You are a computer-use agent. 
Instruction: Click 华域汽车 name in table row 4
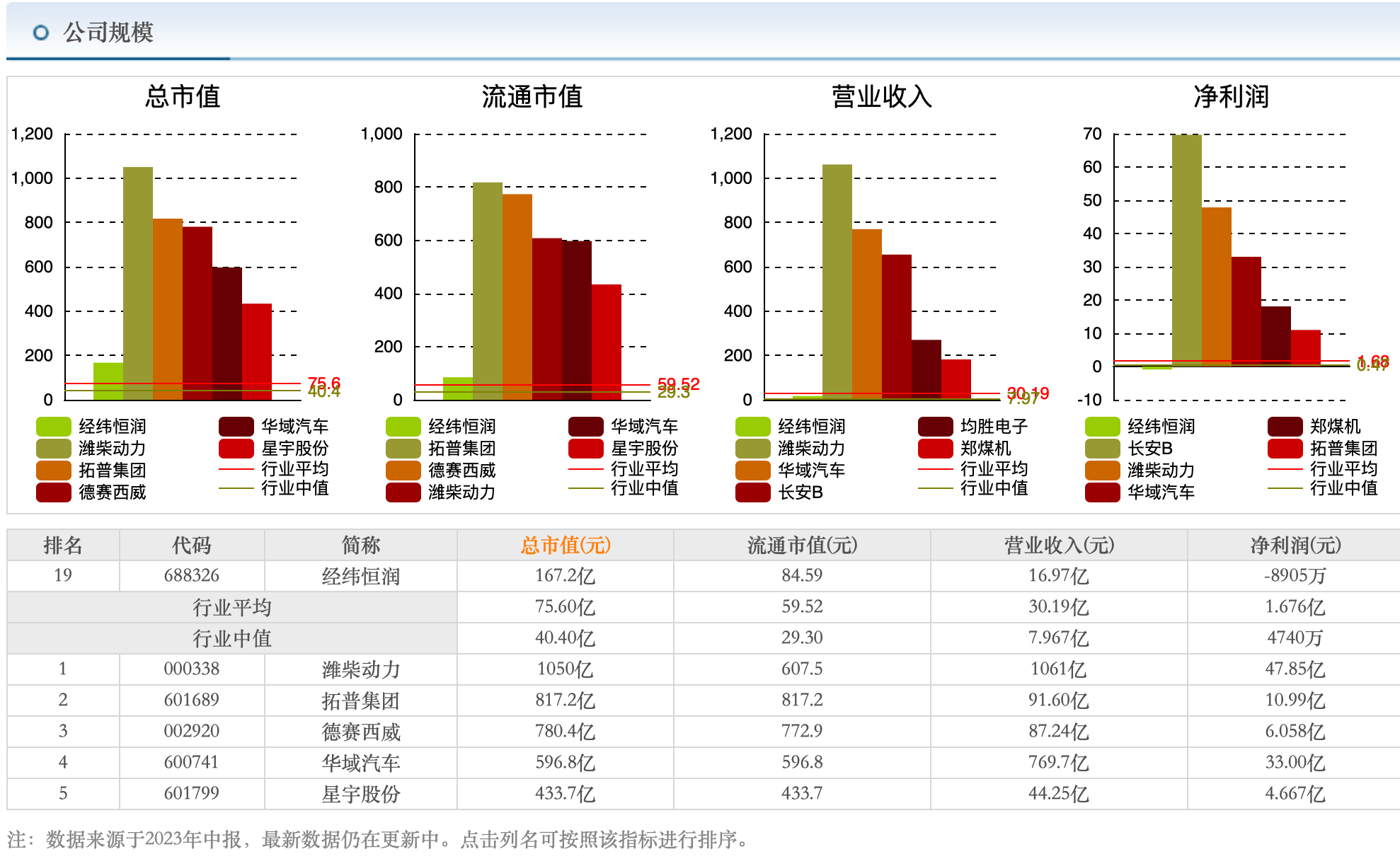click(361, 763)
